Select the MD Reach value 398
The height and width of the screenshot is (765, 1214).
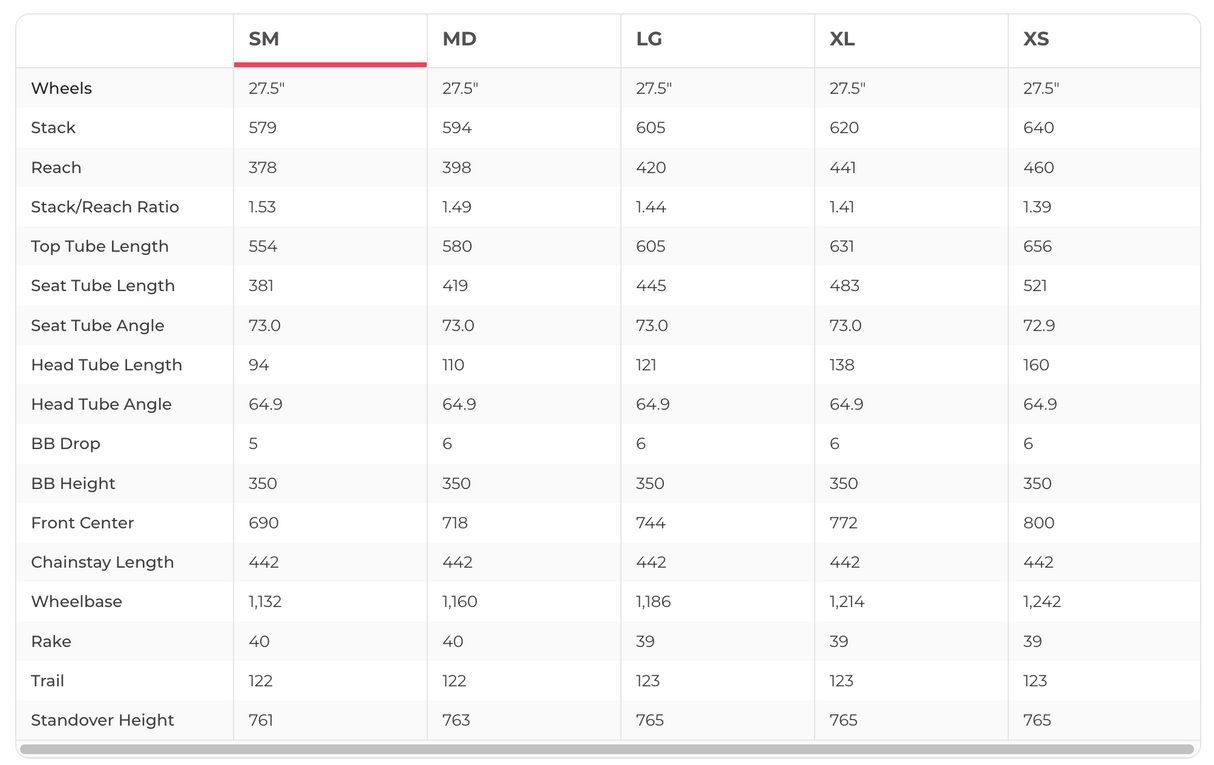(456, 167)
